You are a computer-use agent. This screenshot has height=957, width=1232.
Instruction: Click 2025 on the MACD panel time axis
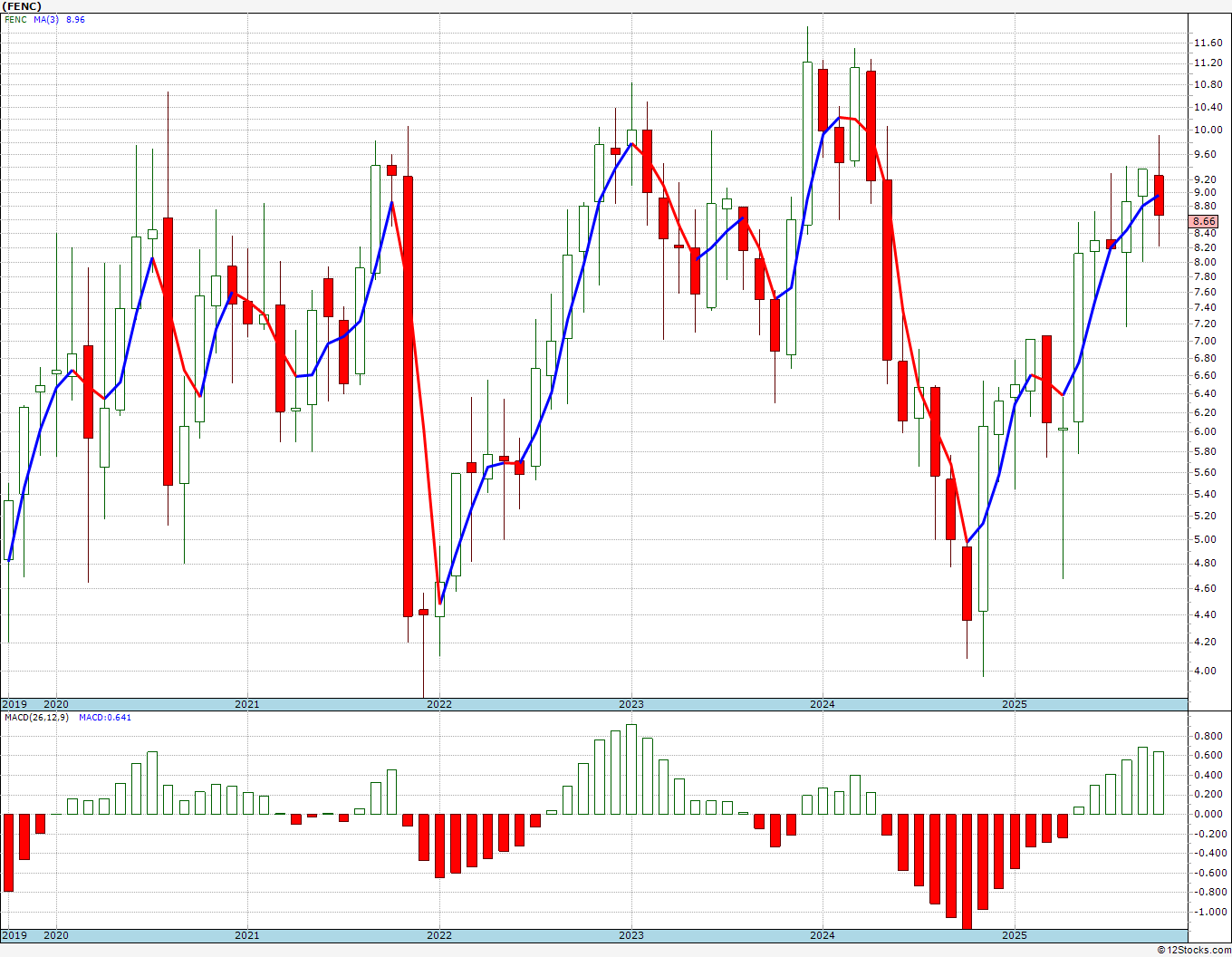(1015, 935)
